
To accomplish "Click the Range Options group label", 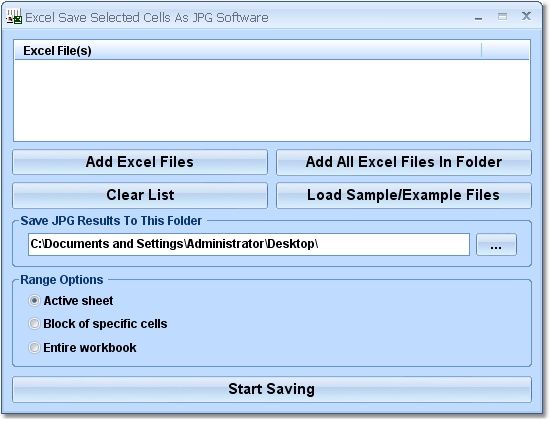I will pyautogui.click(x=62, y=280).
